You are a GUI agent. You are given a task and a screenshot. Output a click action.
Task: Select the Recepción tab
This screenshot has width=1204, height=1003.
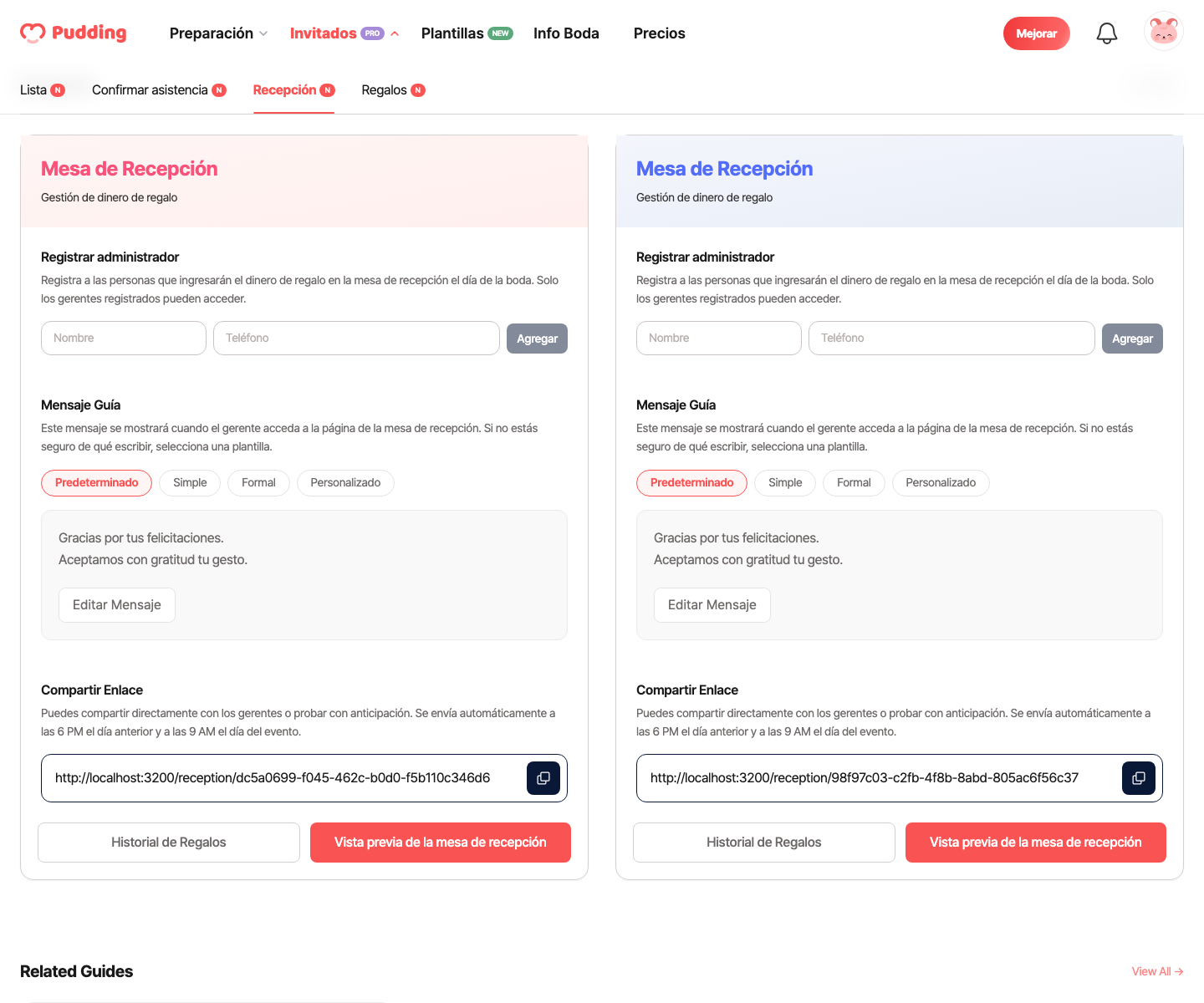tap(293, 90)
